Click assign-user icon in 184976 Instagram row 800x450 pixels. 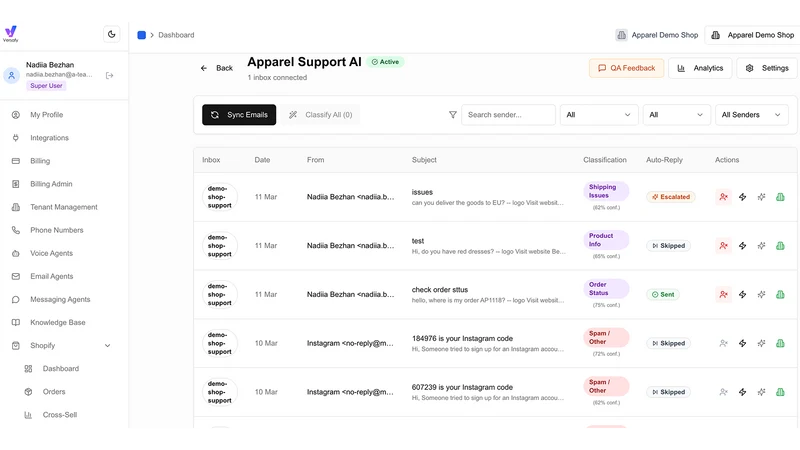pos(723,343)
